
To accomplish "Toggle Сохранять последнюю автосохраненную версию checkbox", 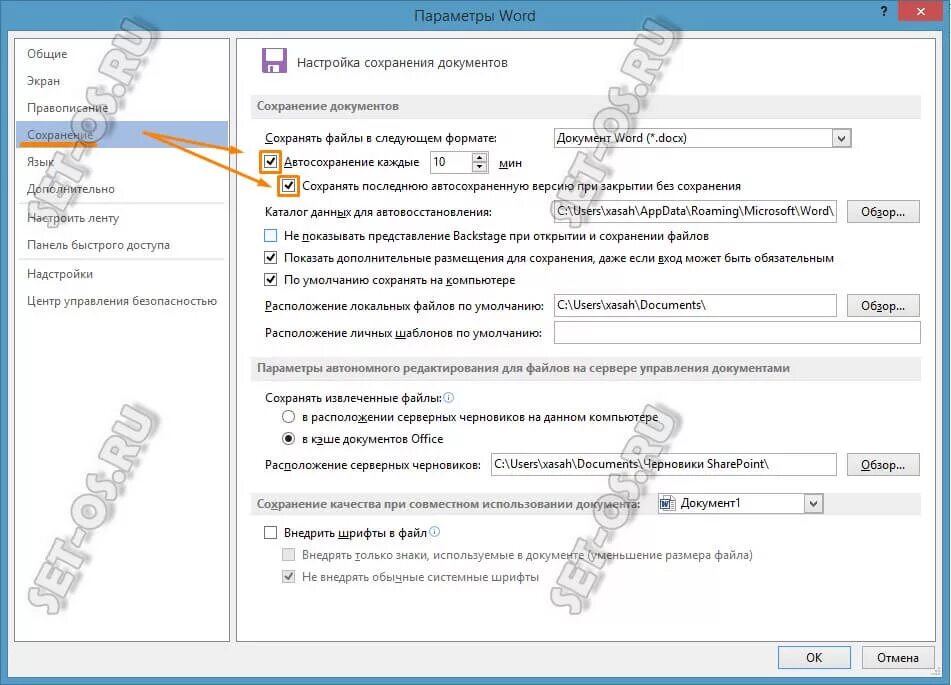I will (x=289, y=186).
